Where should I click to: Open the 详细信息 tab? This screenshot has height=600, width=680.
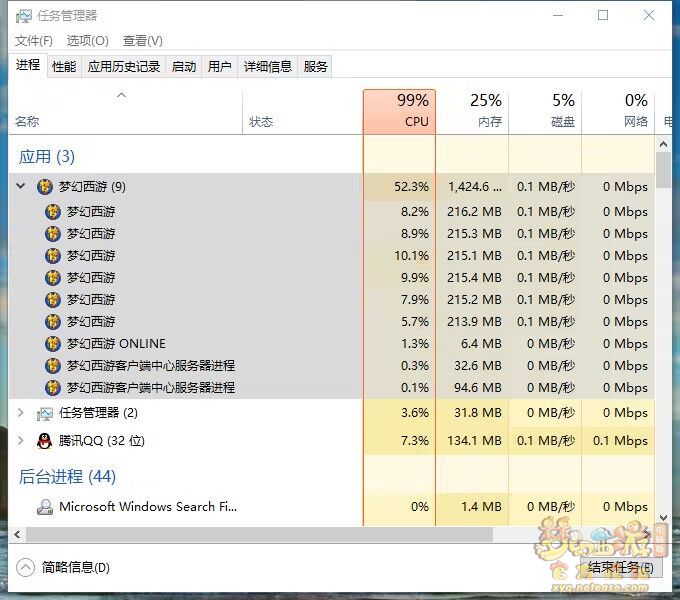tap(268, 67)
